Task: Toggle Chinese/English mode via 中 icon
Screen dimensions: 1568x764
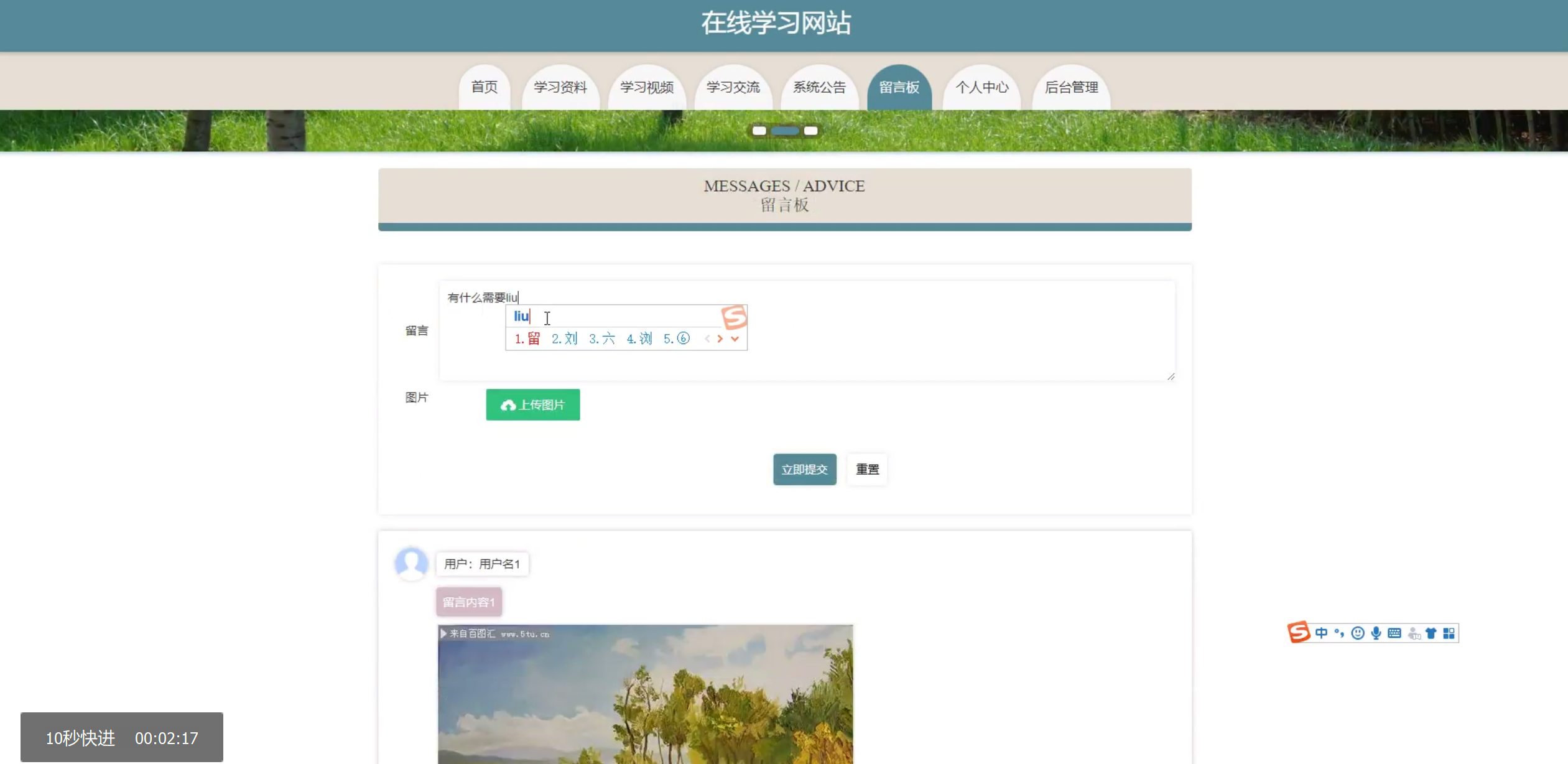Action: pyautogui.click(x=1321, y=633)
